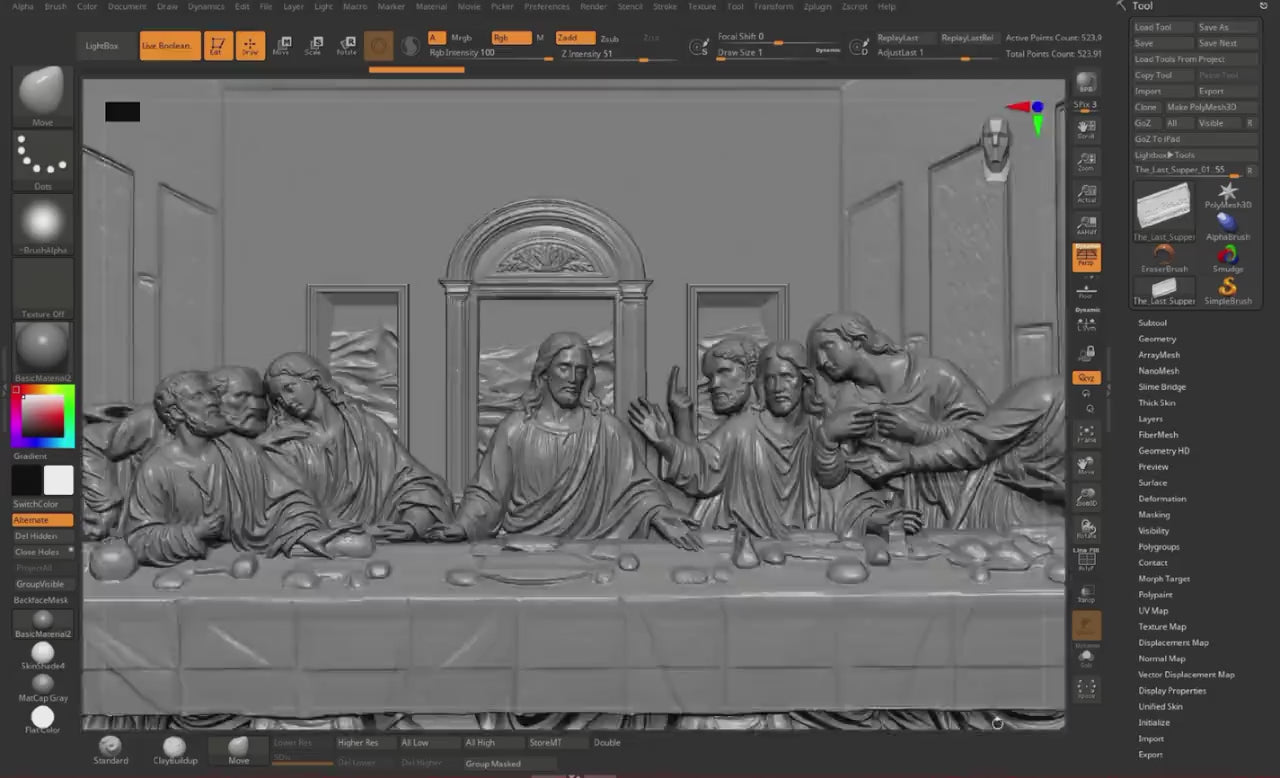Screen dimensions: 1280x778
Task: Toggle the Zsub mode
Action: coord(609,38)
